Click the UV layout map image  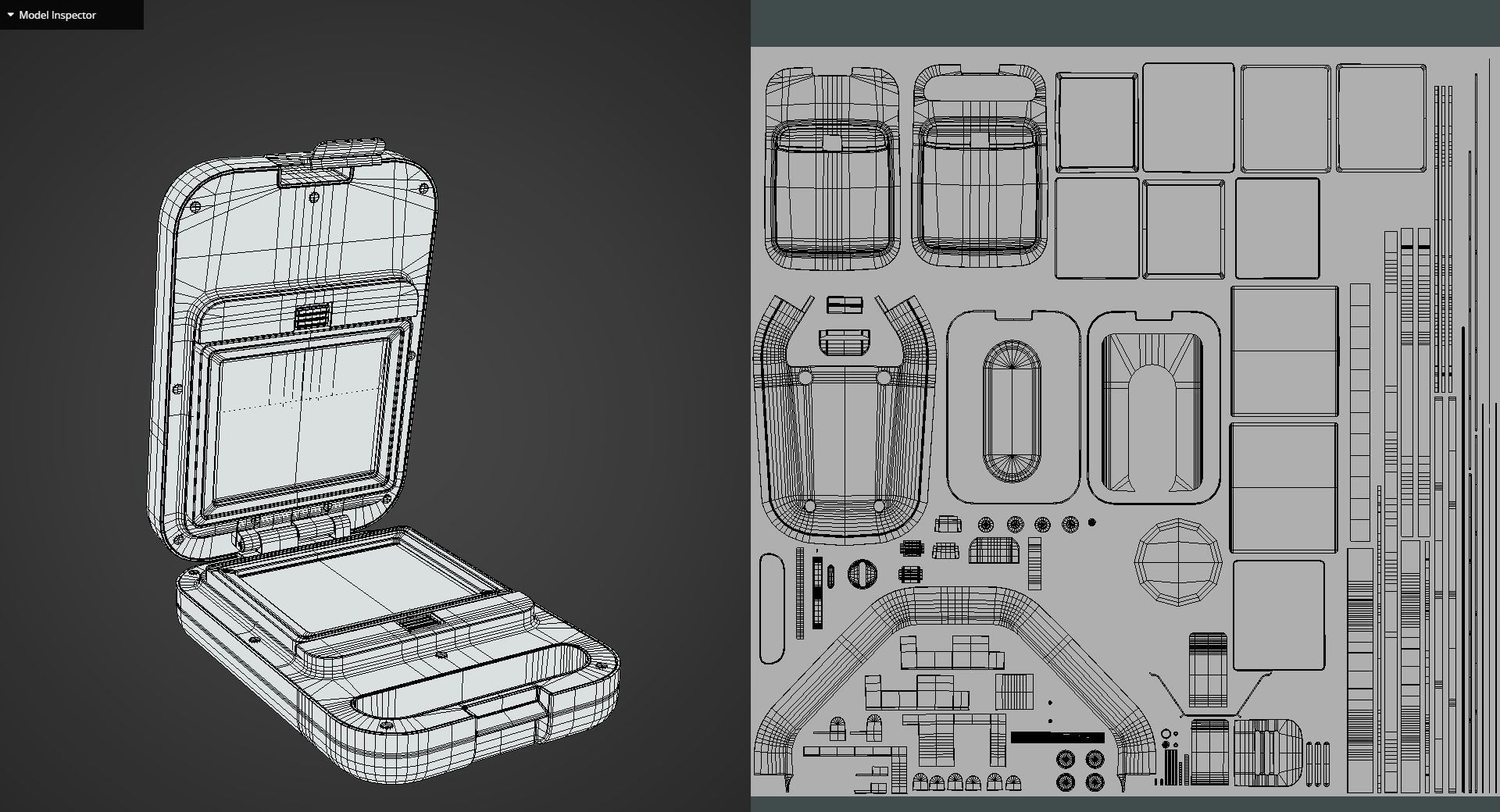(1125, 422)
